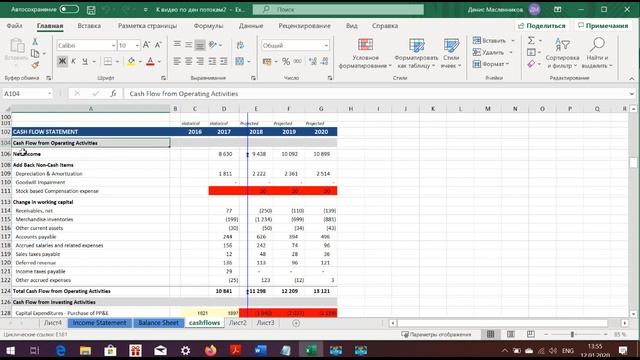Switch to the Лист2 sheet tab
This screenshot has height=360, width=640.
[x=238, y=322]
